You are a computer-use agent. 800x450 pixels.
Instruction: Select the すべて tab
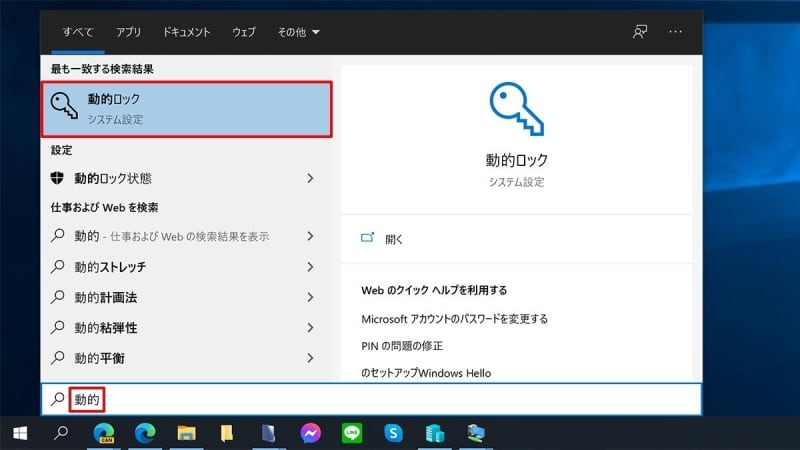[78, 32]
